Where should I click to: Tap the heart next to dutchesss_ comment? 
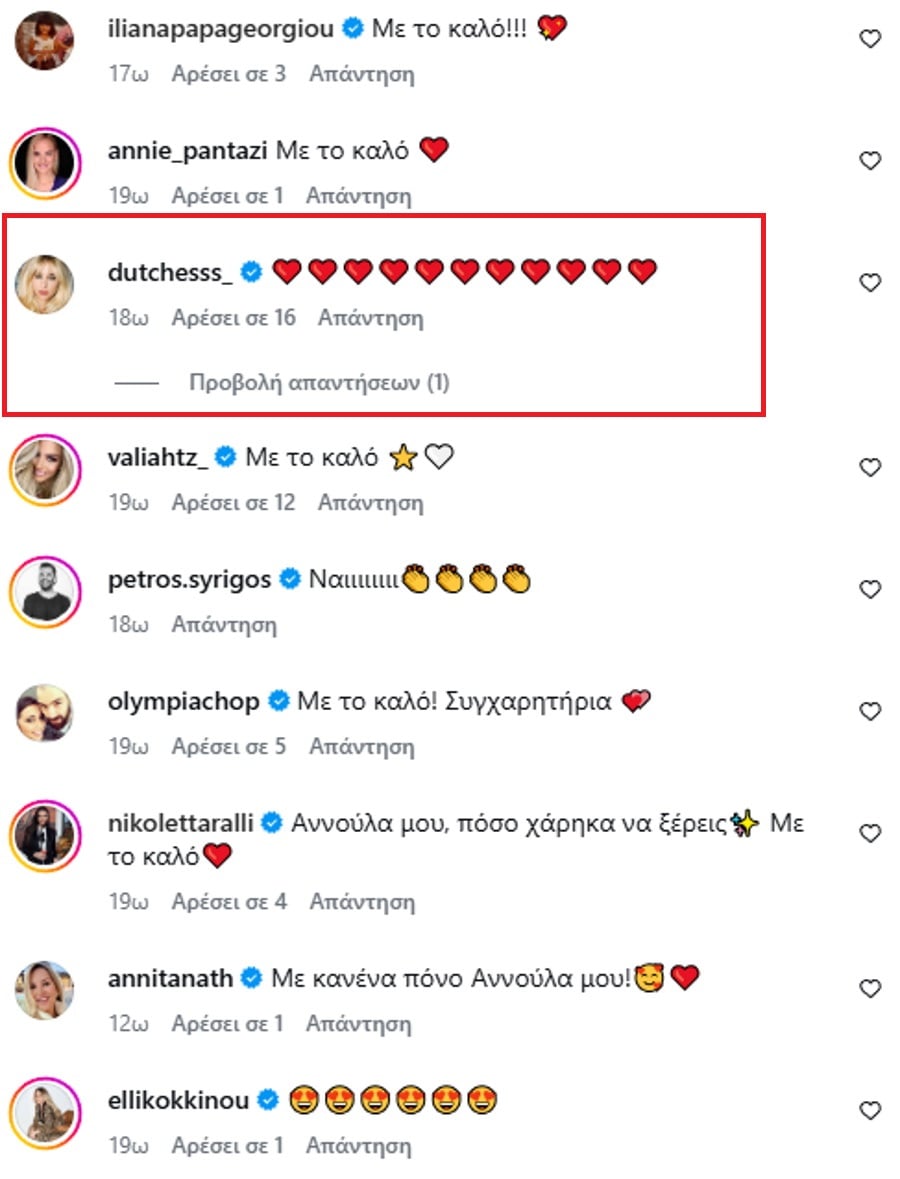[870, 283]
